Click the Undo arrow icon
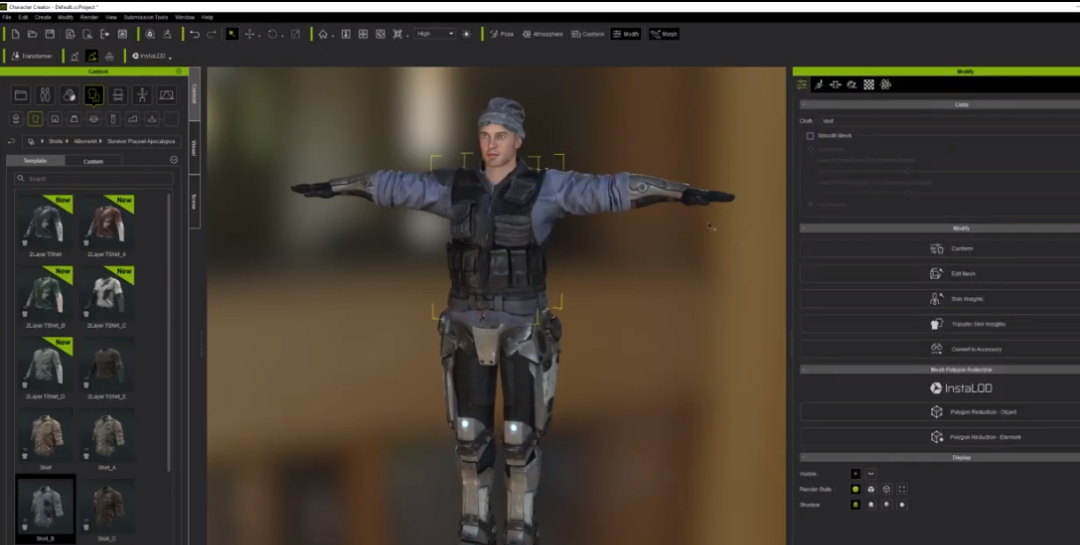1080x545 pixels. (x=195, y=34)
